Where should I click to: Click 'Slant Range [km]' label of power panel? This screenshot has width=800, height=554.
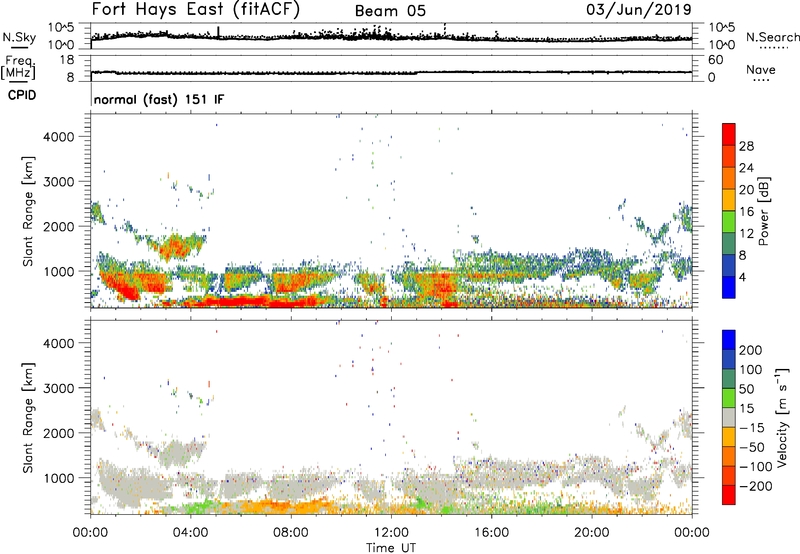(x=28, y=211)
